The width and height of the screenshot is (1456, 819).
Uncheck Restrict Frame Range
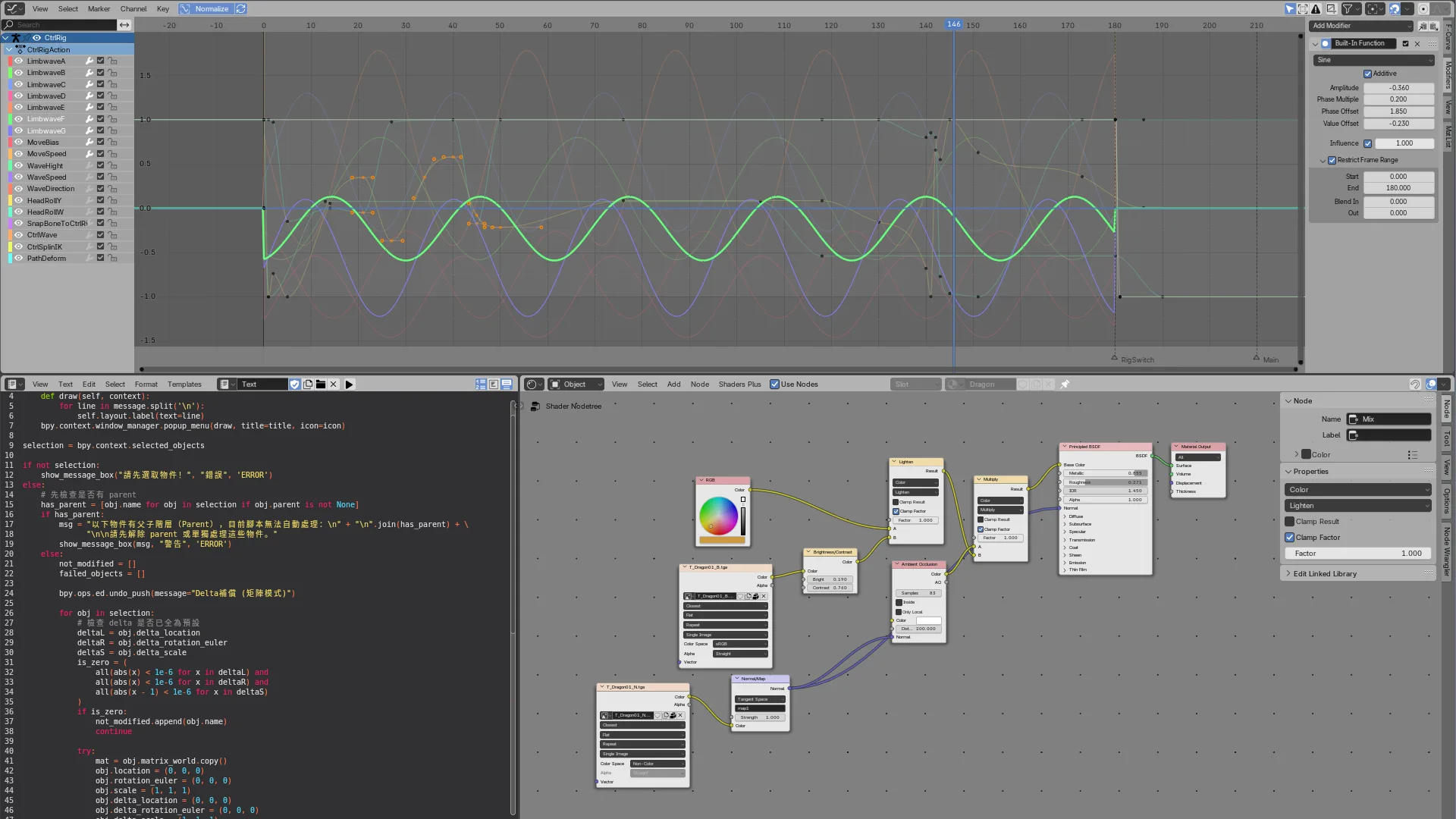[1332, 160]
